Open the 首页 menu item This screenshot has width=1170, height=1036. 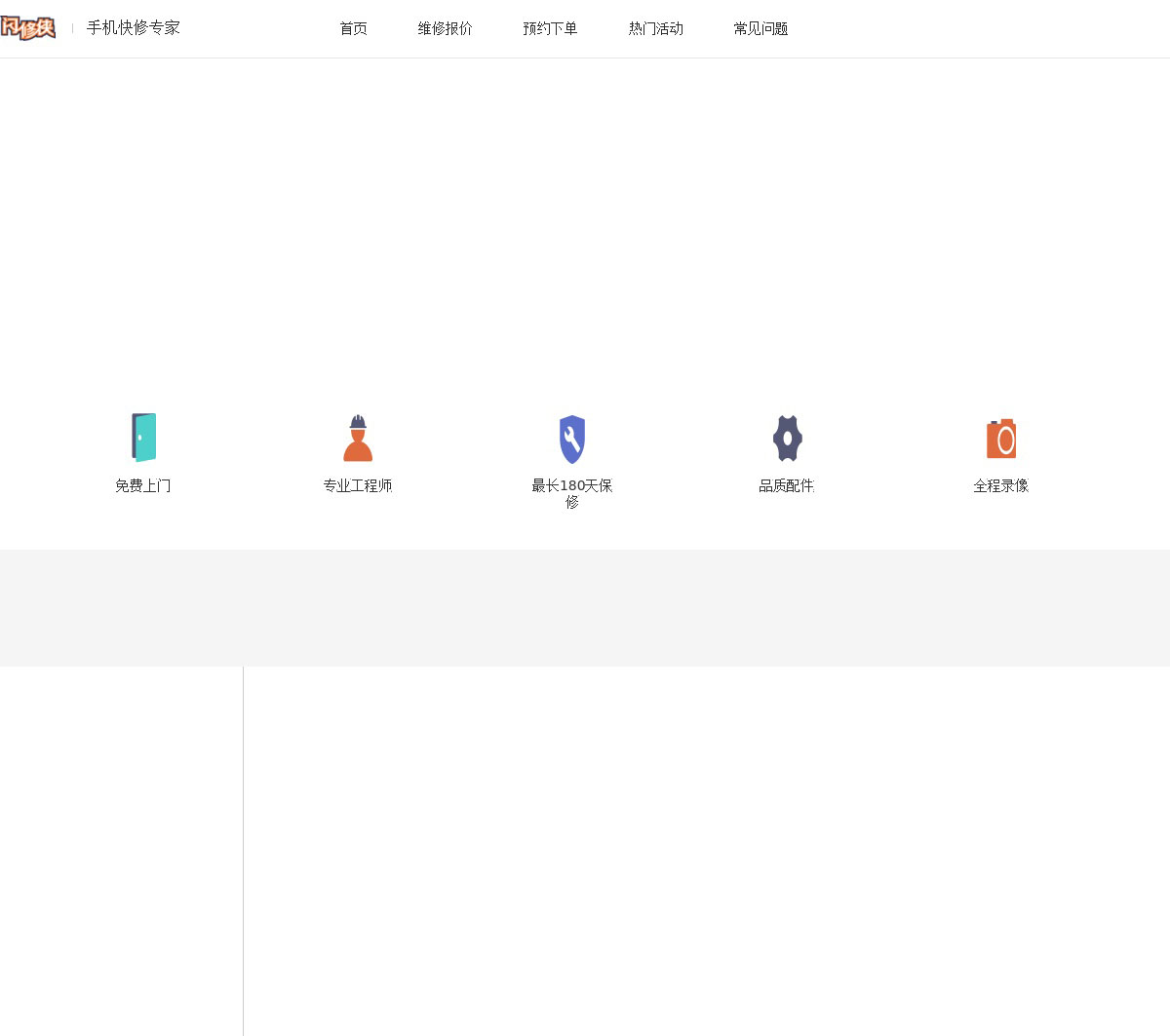pyautogui.click(x=353, y=29)
